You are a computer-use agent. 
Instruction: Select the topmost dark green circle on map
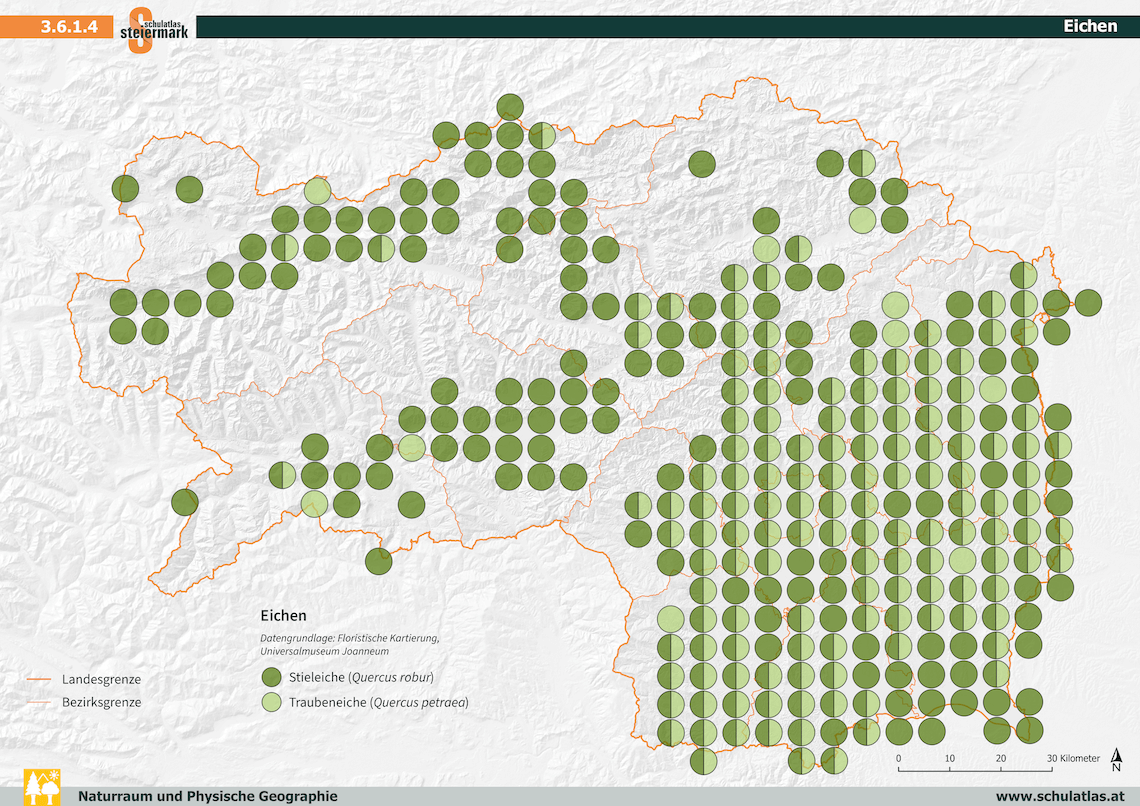coord(510,107)
